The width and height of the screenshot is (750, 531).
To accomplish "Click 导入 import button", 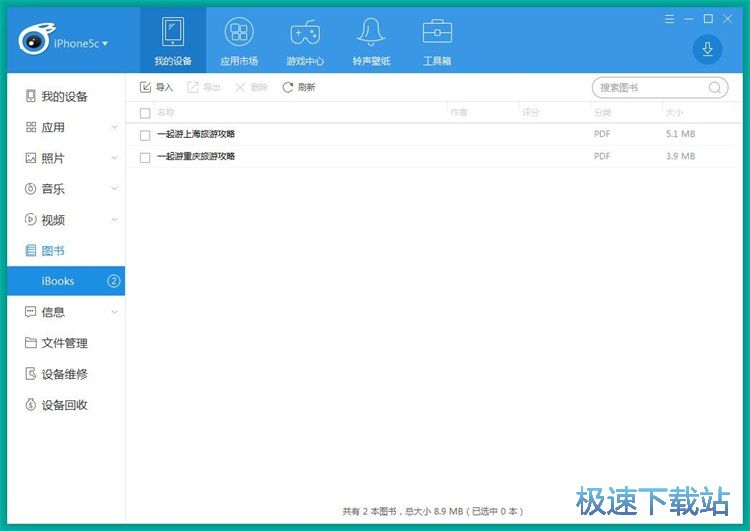I will 156,87.
